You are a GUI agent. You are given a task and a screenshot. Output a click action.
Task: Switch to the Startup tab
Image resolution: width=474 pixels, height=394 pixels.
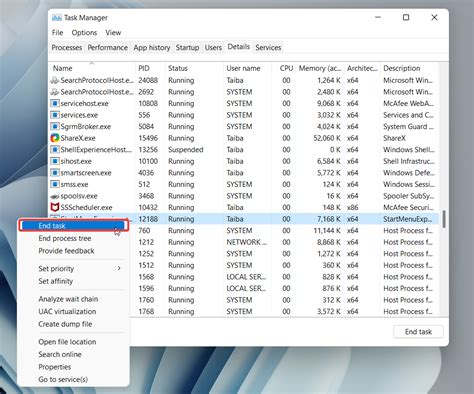187,48
